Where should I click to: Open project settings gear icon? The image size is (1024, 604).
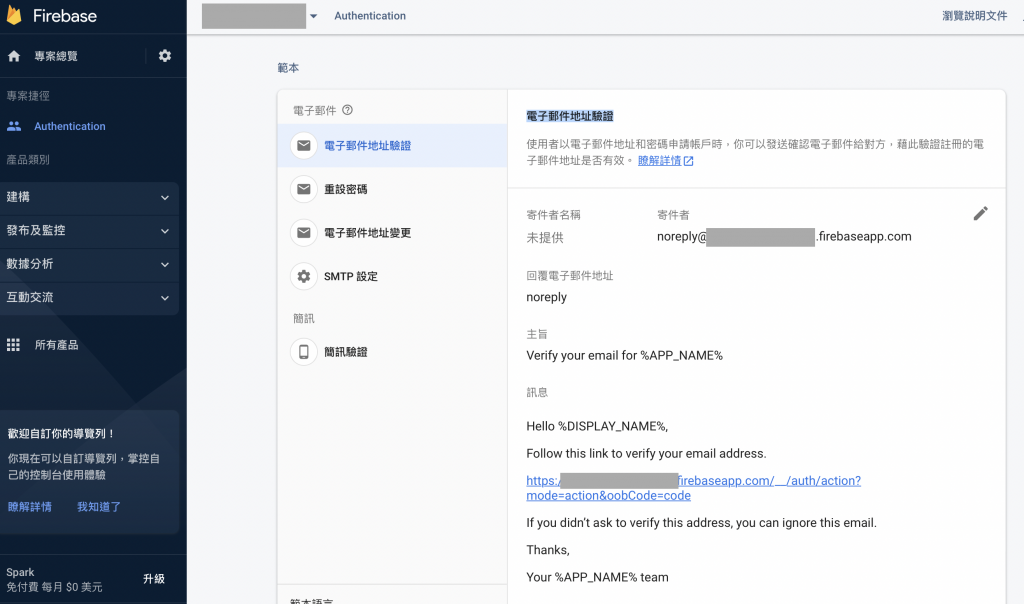(x=165, y=56)
